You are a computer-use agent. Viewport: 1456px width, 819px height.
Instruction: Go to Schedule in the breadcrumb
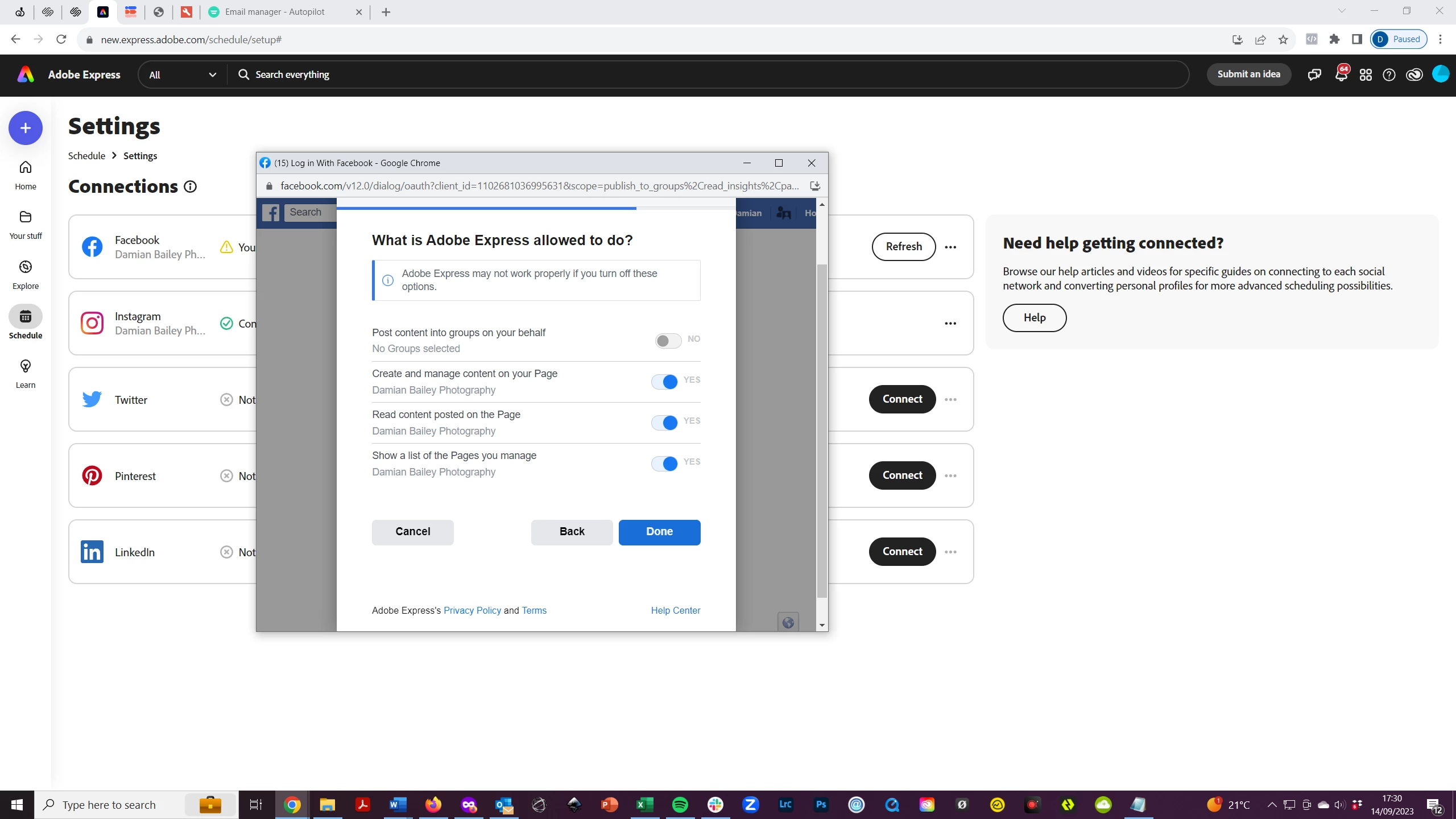[x=86, y=156]
